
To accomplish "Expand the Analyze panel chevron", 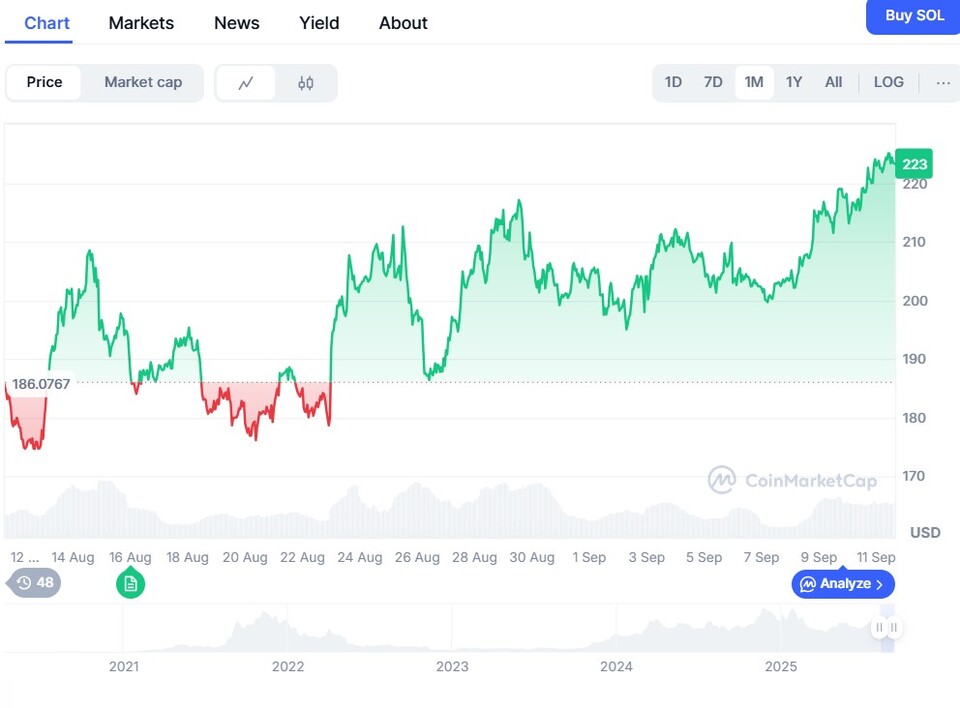I will pos(880,584).
